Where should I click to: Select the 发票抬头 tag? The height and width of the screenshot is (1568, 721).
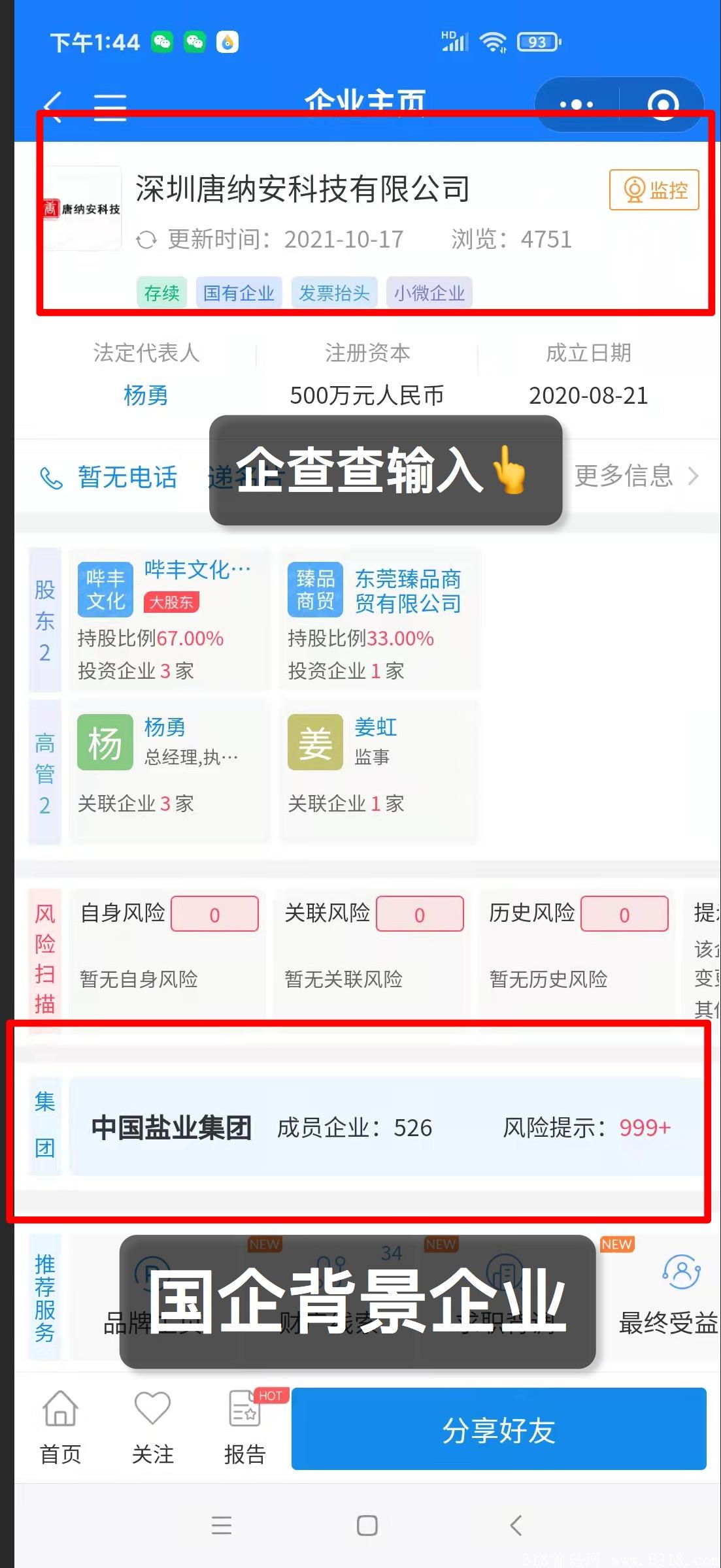tap(334, 293)
